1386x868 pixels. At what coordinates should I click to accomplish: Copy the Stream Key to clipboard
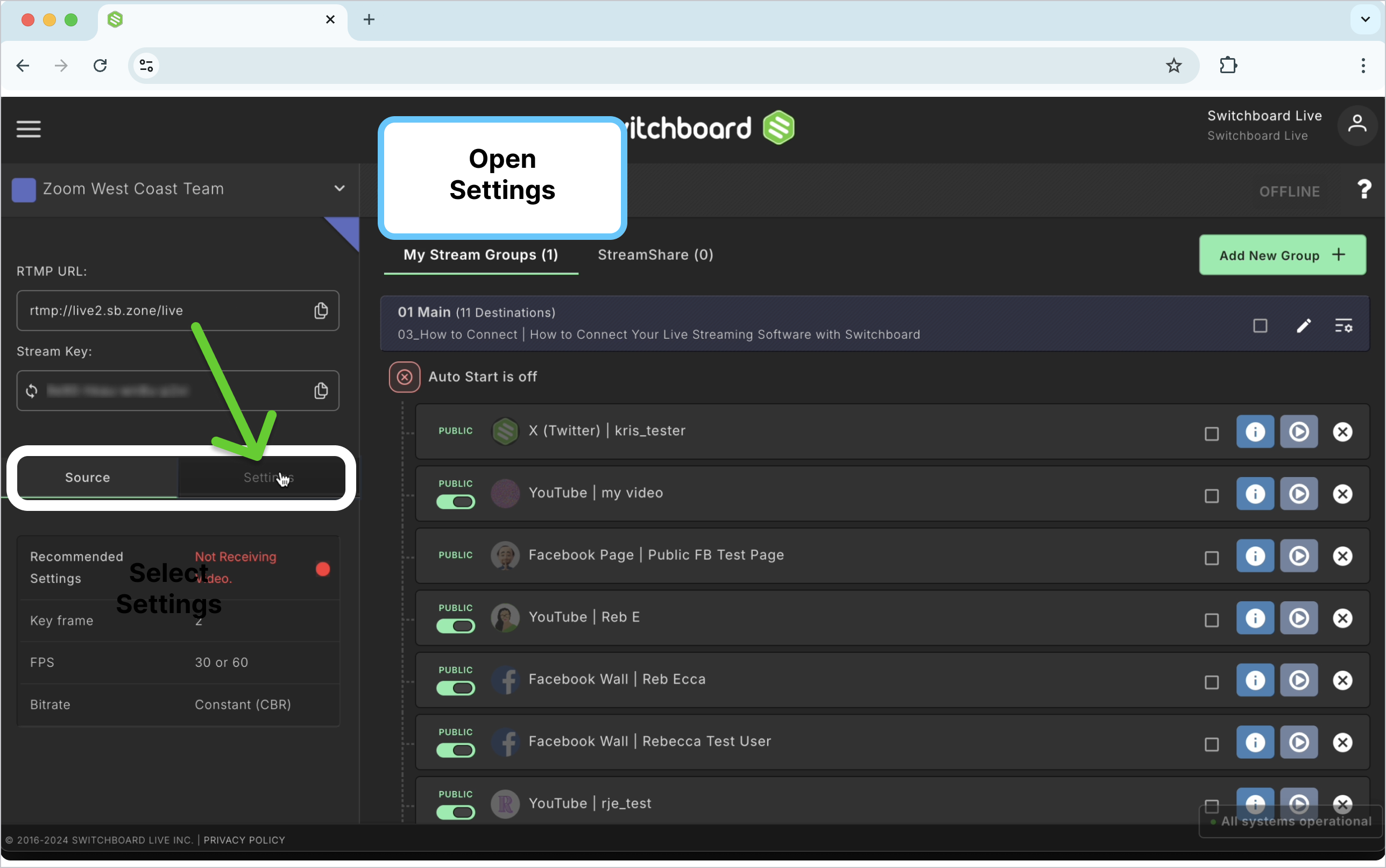(x=321, y=391)
